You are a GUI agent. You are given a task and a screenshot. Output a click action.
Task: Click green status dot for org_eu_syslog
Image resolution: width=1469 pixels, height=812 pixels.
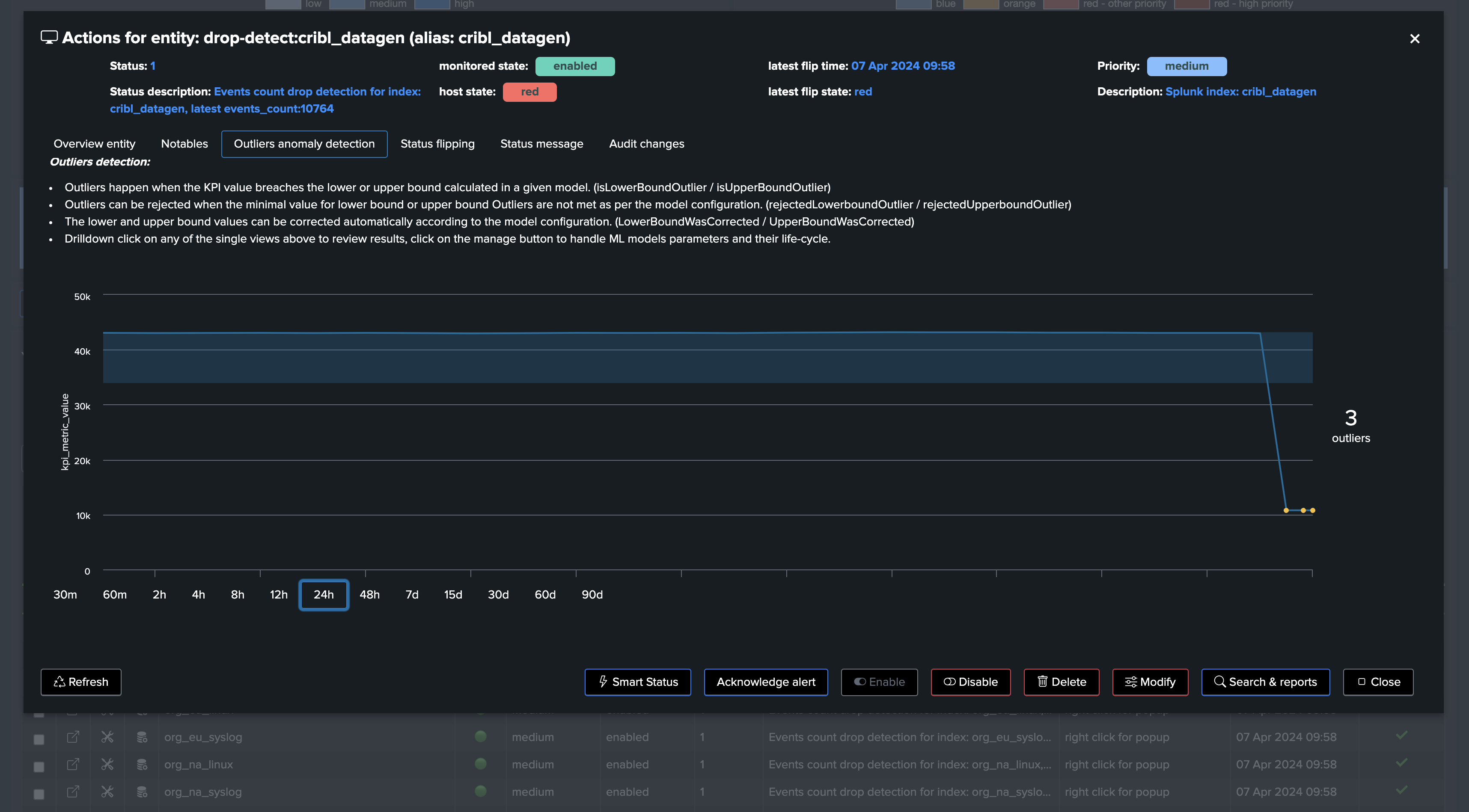(481, 736)
